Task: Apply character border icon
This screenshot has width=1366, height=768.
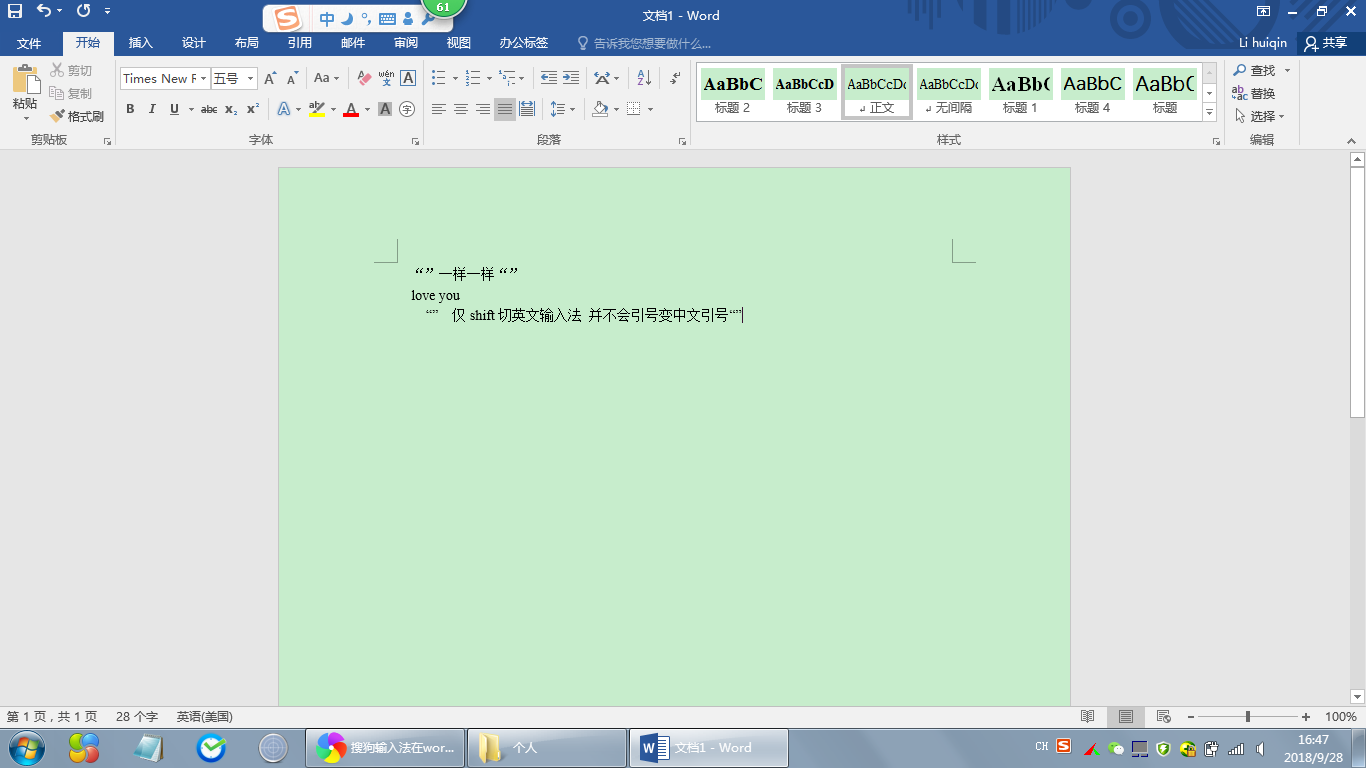Action: (408, 78)
